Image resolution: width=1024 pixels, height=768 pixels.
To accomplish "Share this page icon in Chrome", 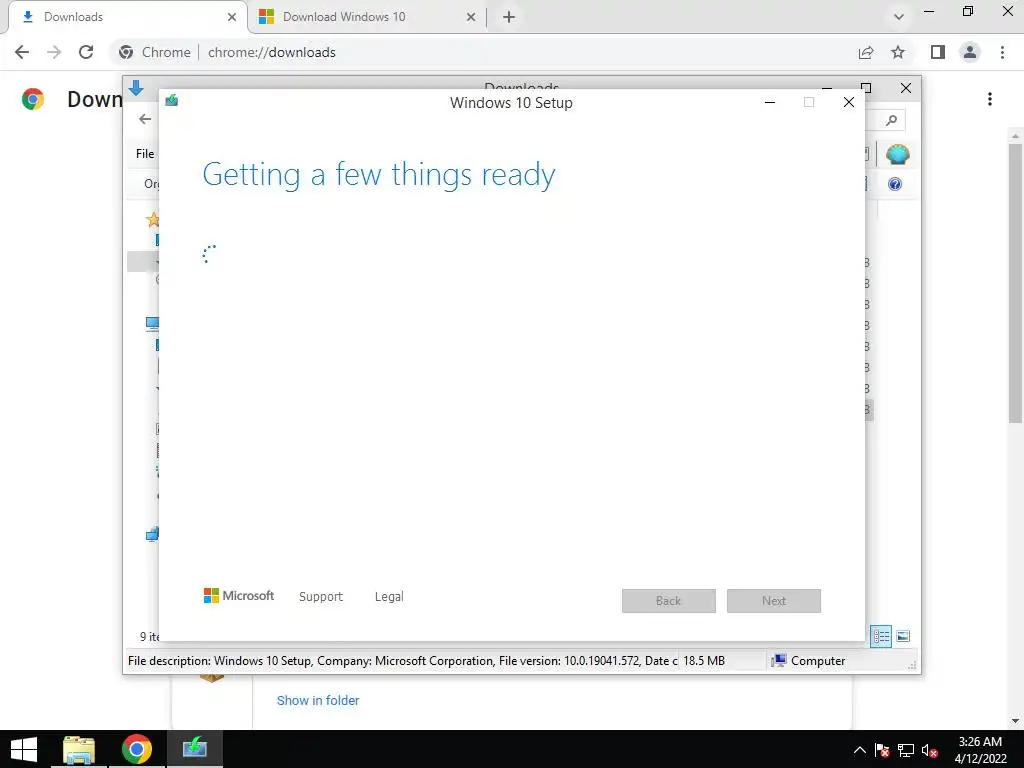I will tap(866, 52).
